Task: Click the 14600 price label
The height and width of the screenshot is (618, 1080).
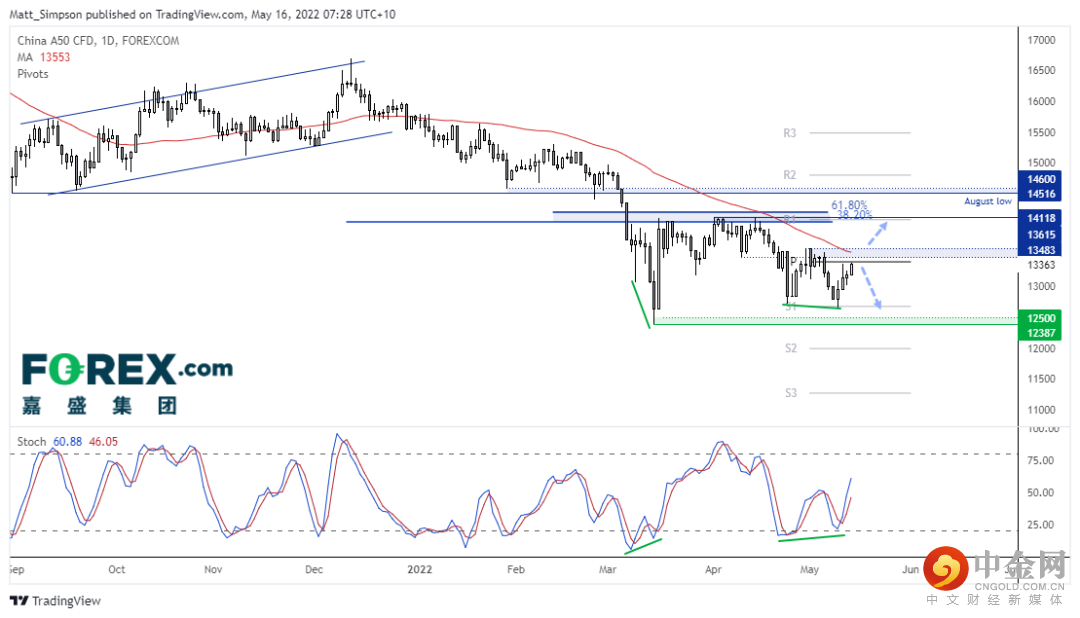Action: pos(1041,179)
